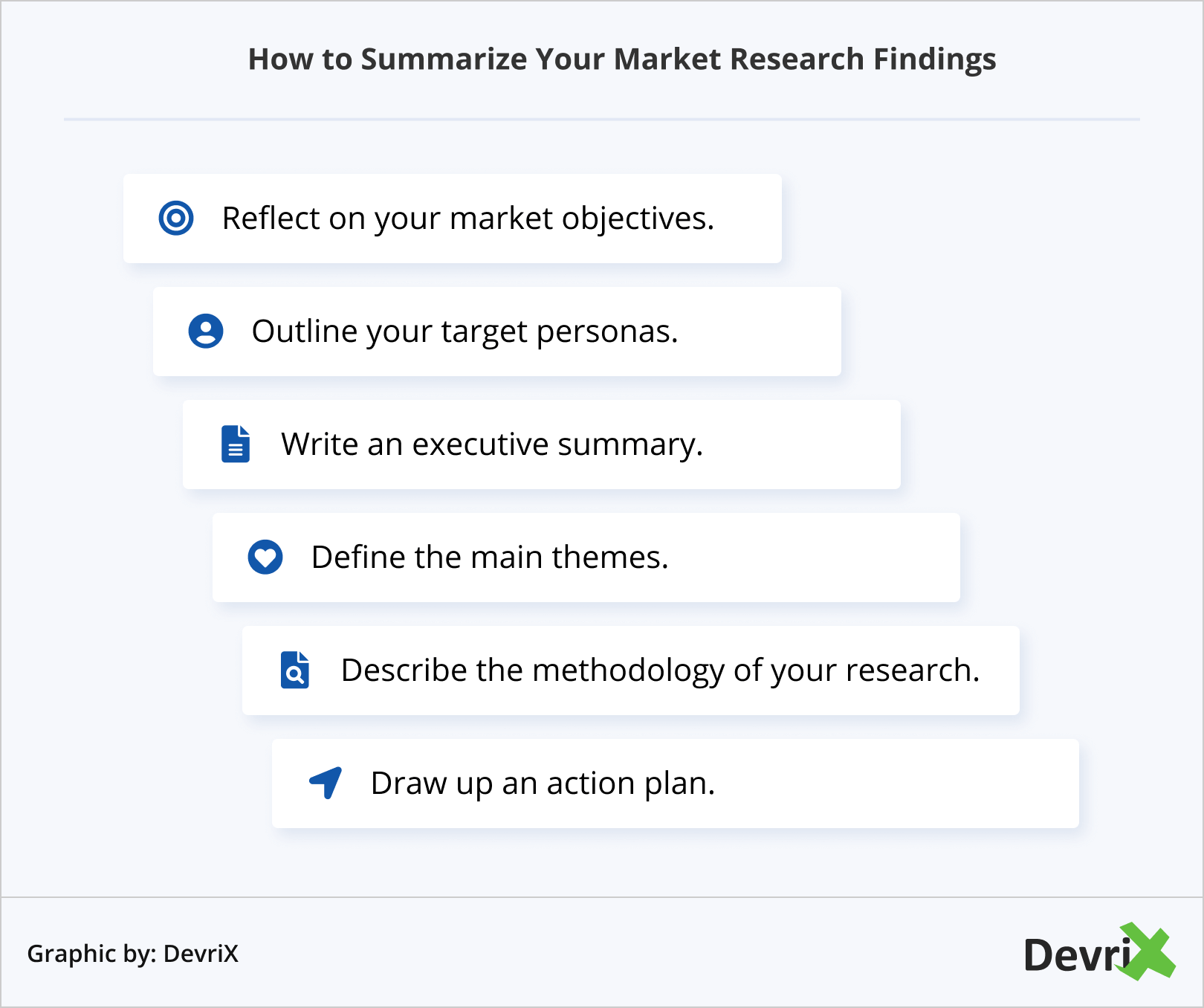Click the word 'Summarize' in the title

pyautogui.click(x=444, y=59)
